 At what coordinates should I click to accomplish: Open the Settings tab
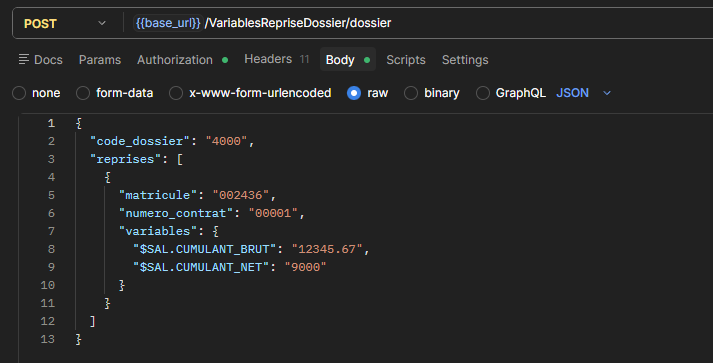[465, 60]
